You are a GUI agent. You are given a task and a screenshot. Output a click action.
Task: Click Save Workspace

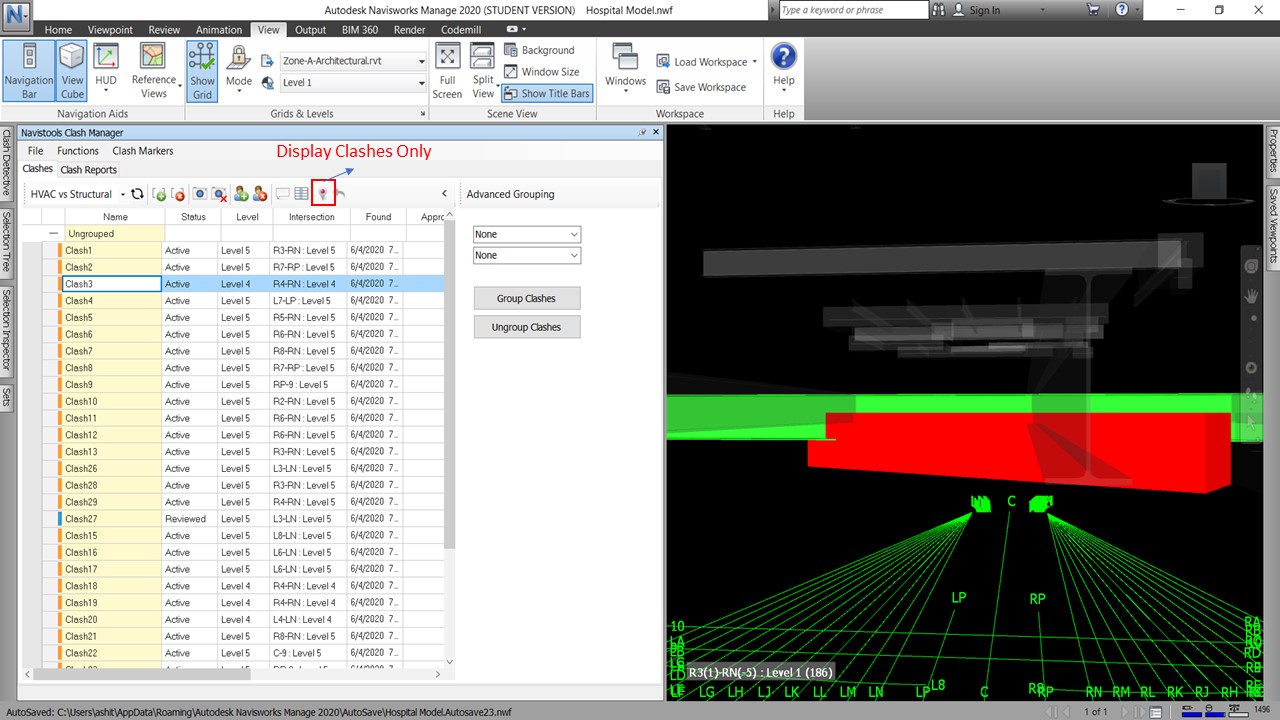(701, 87)
